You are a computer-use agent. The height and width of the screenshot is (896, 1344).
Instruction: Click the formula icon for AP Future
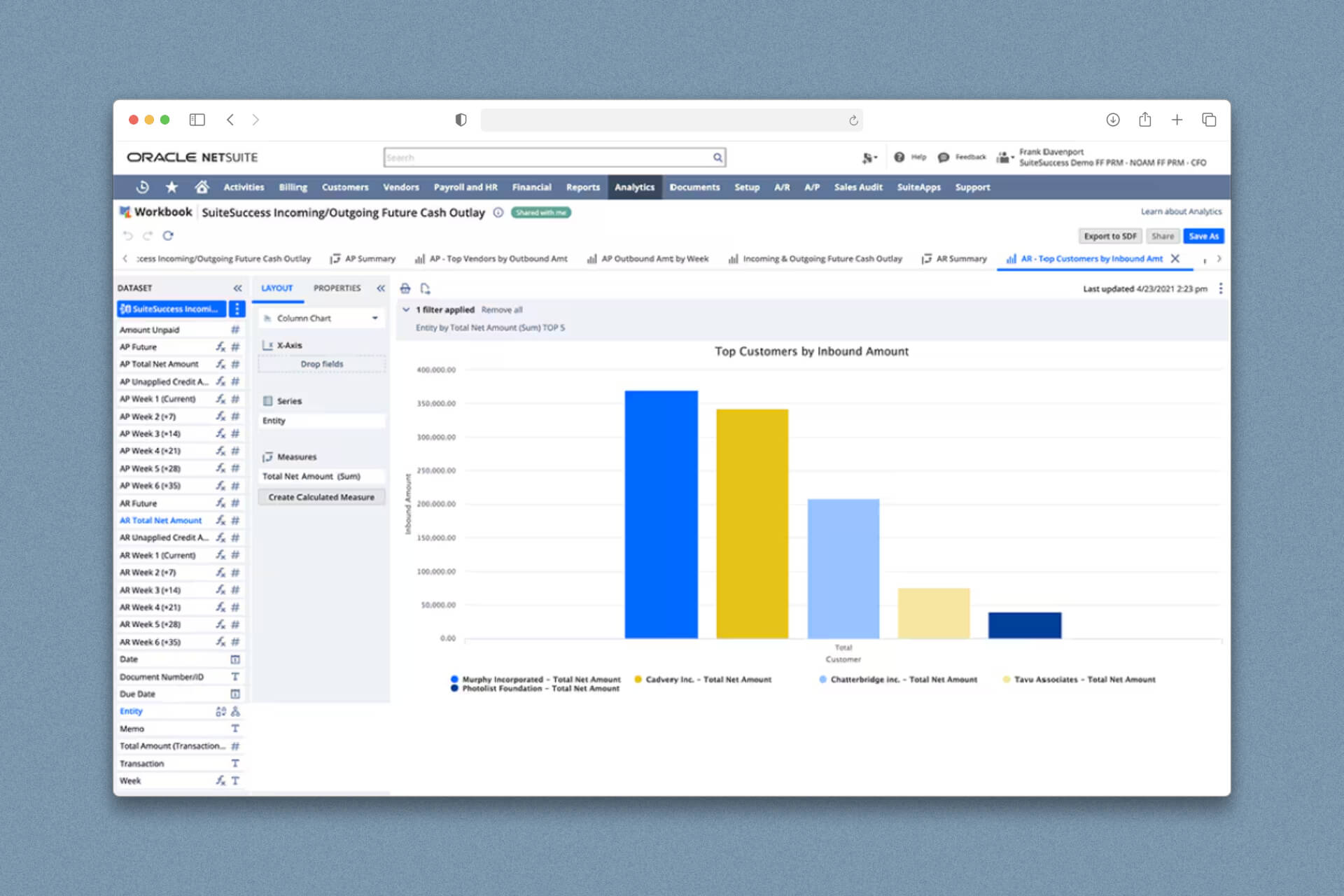[220, 346]
